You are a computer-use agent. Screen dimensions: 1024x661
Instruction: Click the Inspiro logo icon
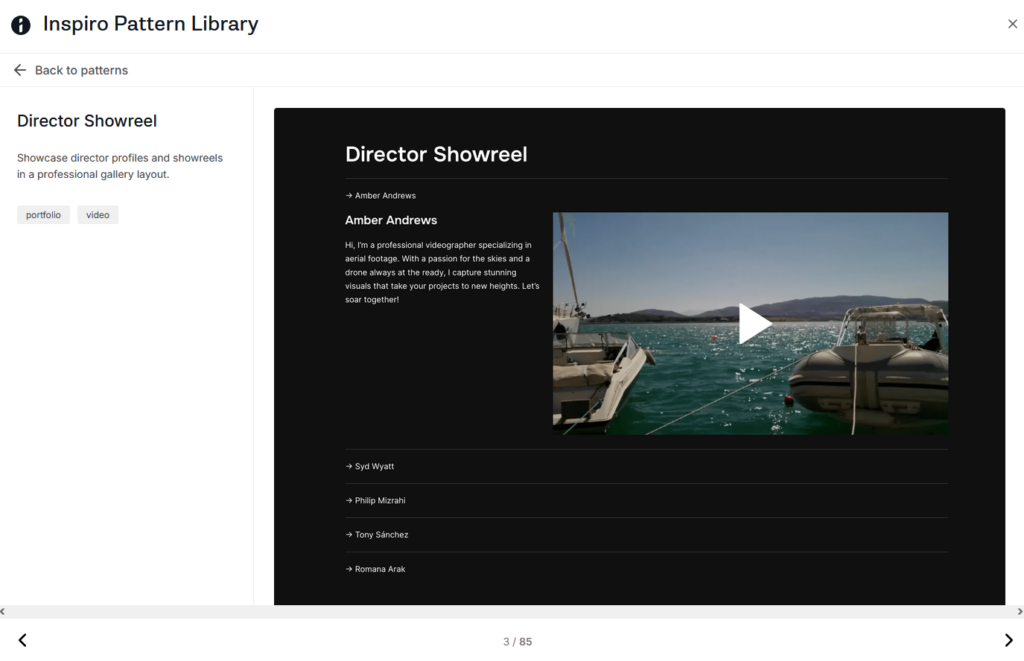[x=21, y=25]
